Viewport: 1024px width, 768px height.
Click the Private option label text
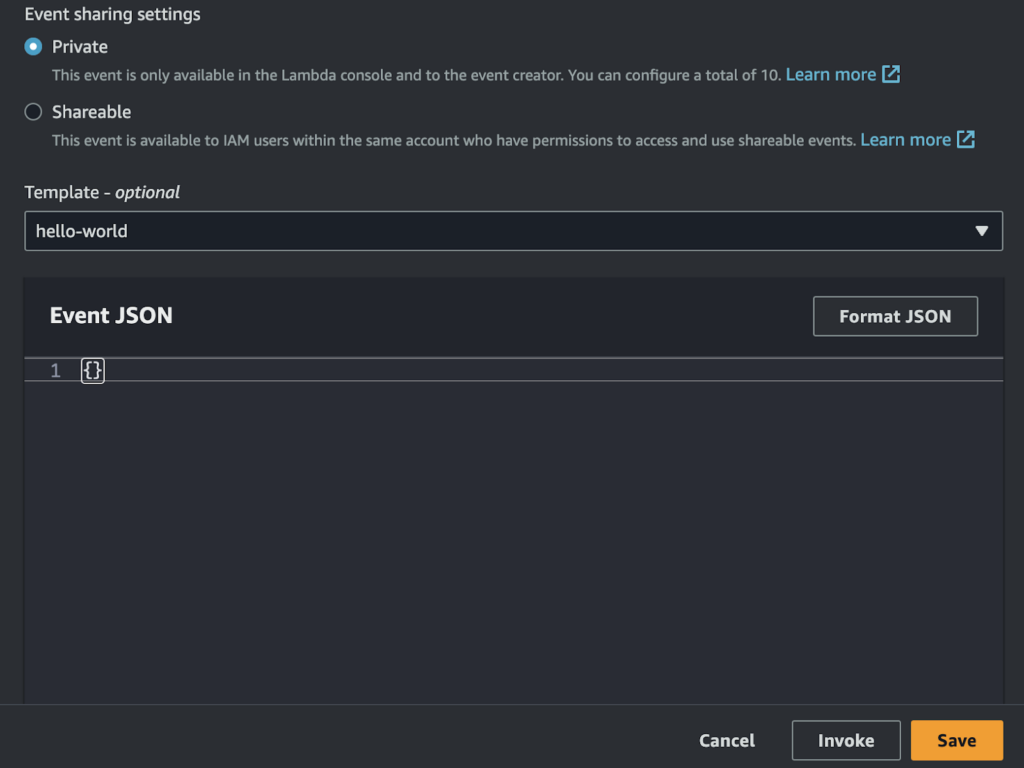pyautogui.click(x=80, y=47)
